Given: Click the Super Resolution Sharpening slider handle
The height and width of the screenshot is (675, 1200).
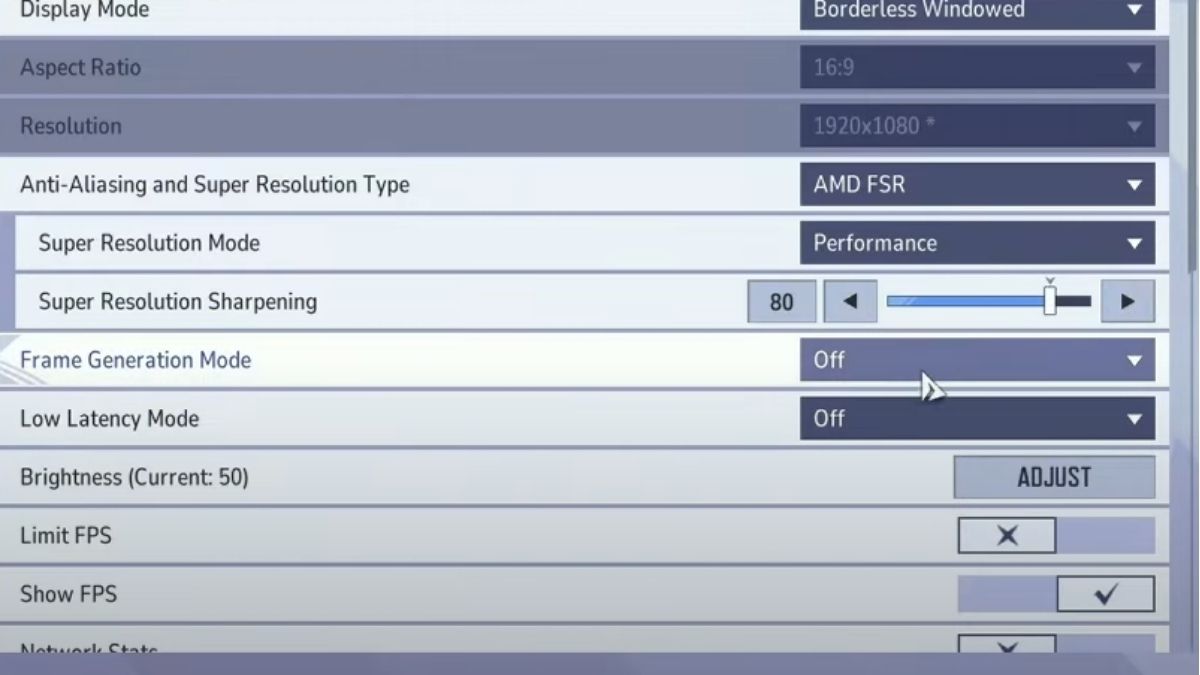Looking at the screenshot, I should click(x=1050, y=300).
